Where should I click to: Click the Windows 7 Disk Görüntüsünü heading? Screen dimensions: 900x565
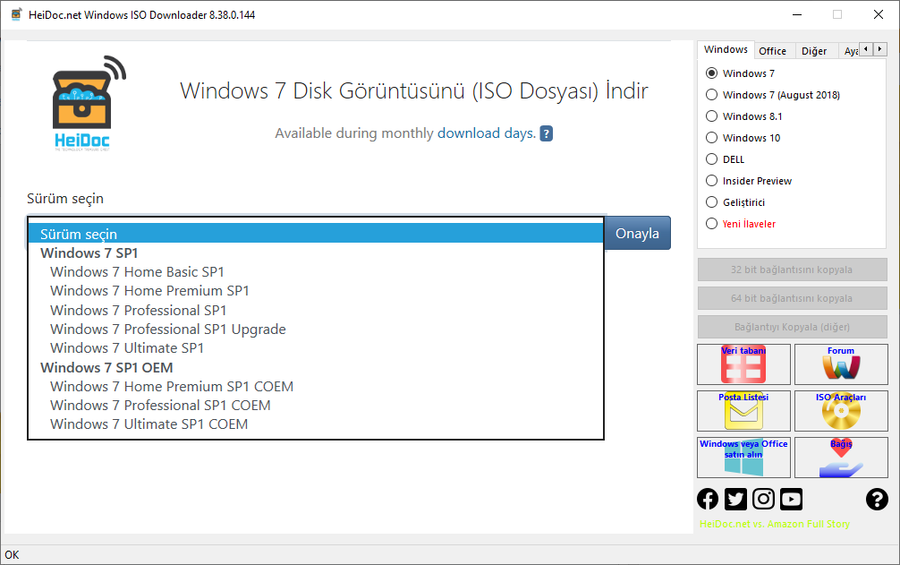click(414, 91)
